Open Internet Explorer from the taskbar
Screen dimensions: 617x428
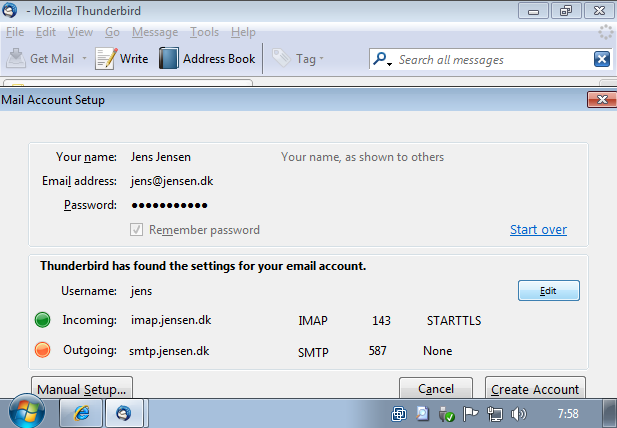click(81, 413)
